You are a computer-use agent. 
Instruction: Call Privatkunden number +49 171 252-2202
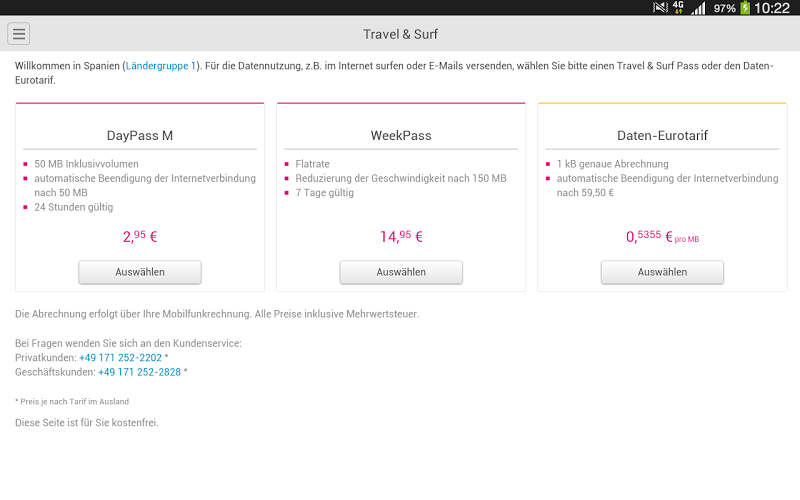click(120, 357)
